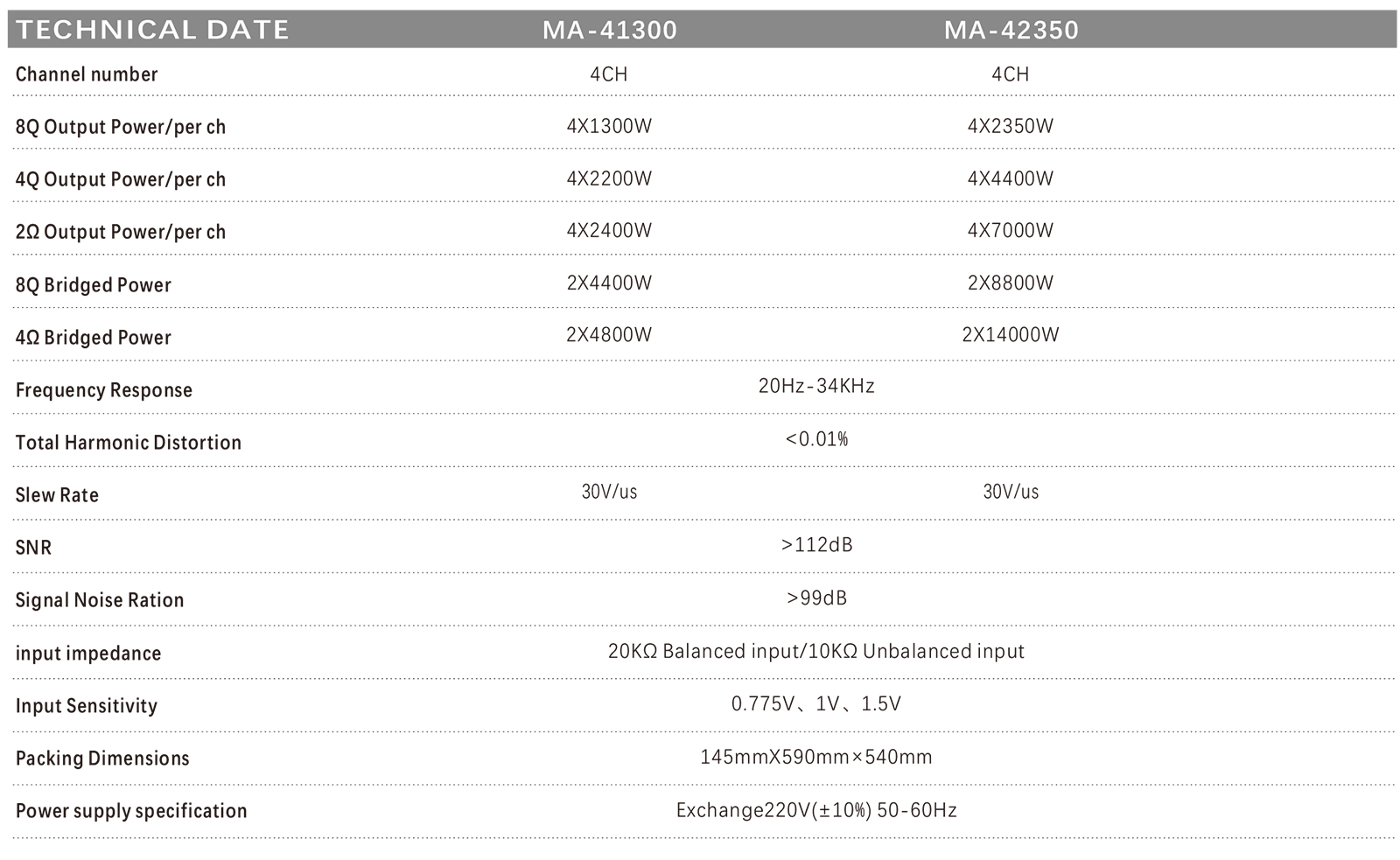Click the 20Hz-34KHz frequency response value

[816, 386]
